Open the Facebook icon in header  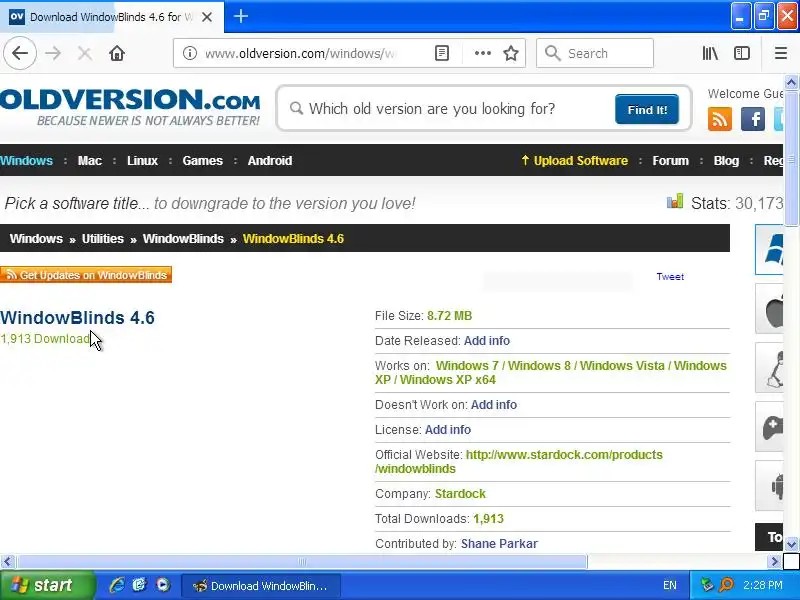tap(753, 119)
